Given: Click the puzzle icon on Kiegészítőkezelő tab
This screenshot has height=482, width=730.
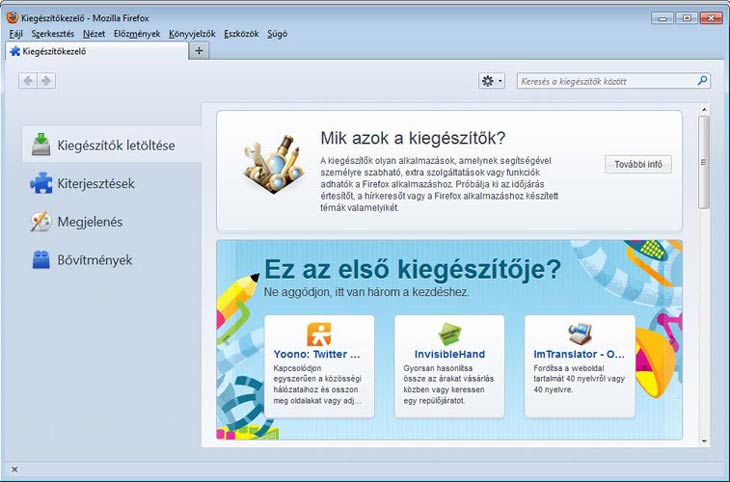Looking at the screenshot, I should point(15,51).
